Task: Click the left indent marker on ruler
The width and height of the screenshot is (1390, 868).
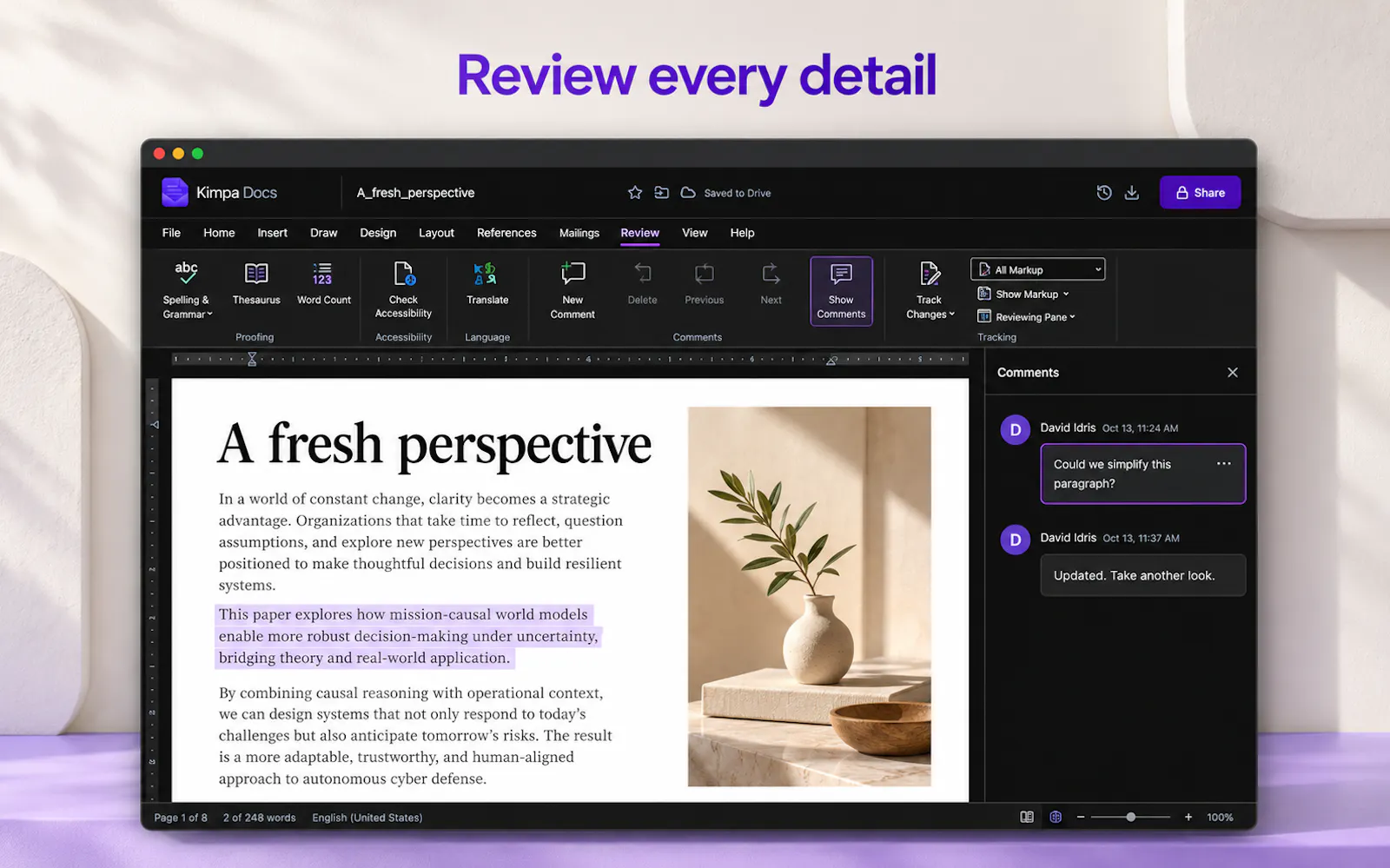Action: pos(252,359)
